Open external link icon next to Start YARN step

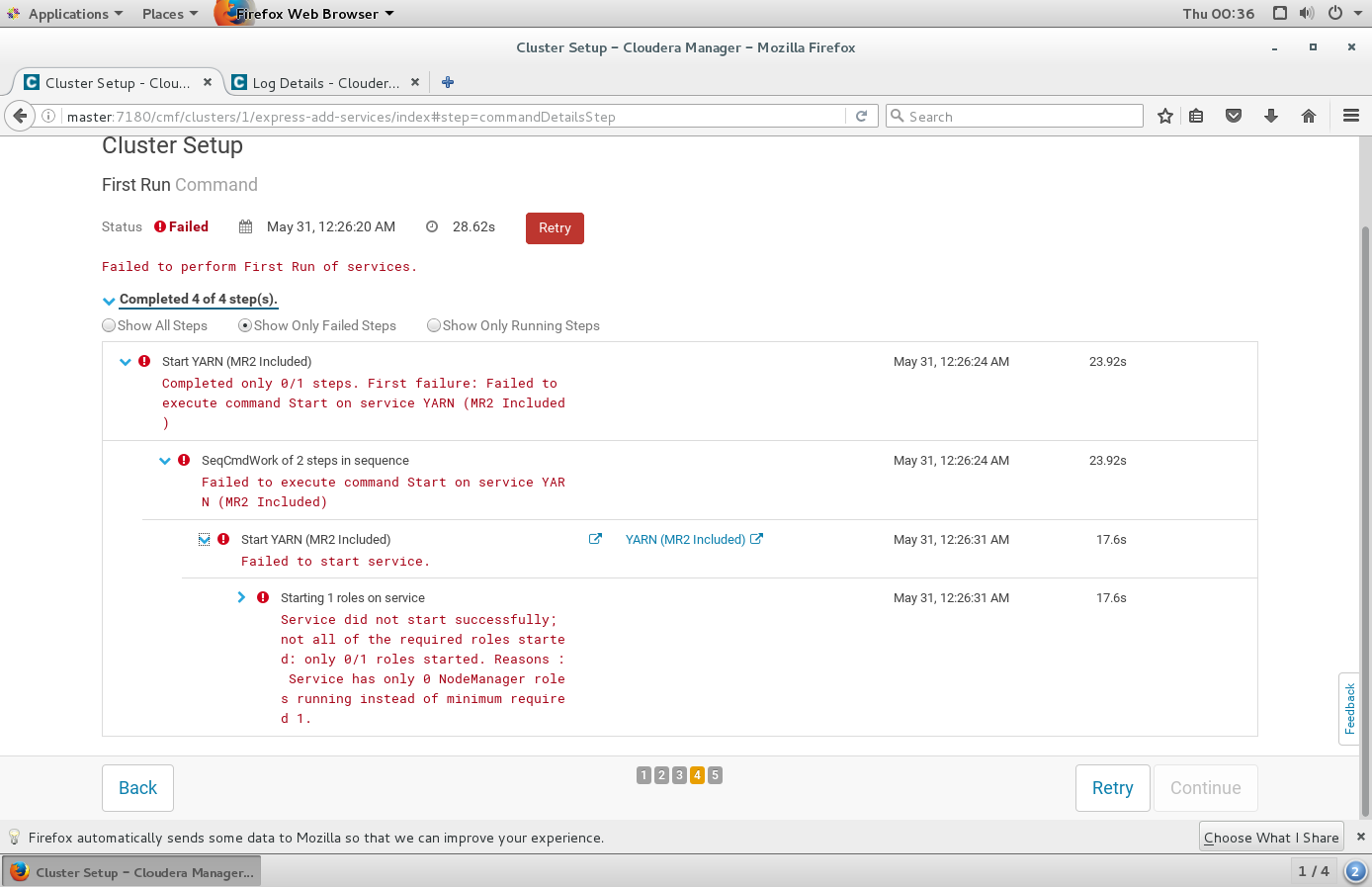[x=595, y=539]
